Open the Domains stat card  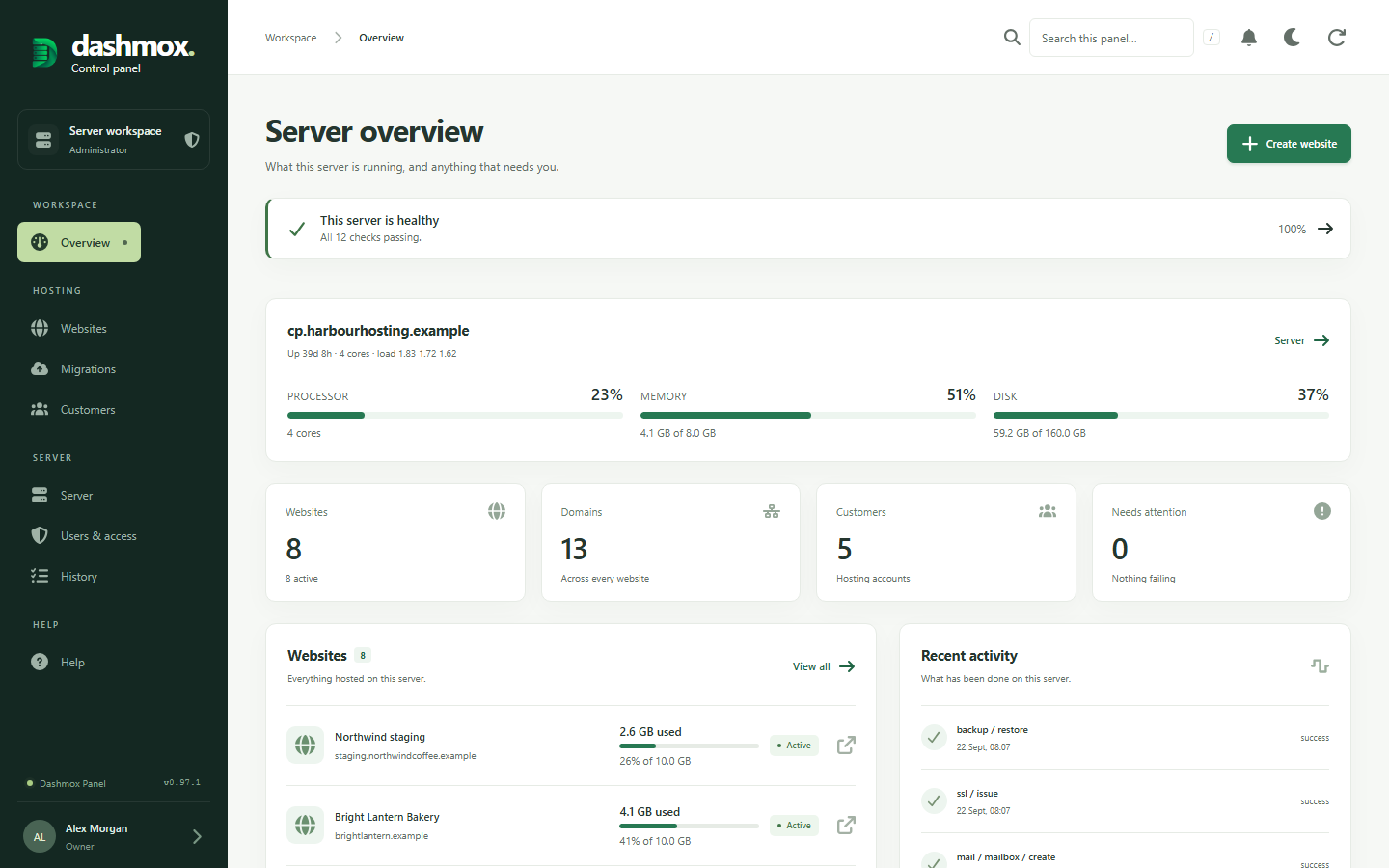(670, 543)
